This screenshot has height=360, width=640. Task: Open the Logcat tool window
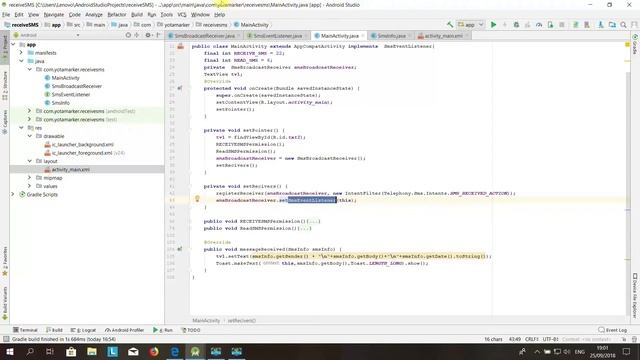click(x=83, y=330)
